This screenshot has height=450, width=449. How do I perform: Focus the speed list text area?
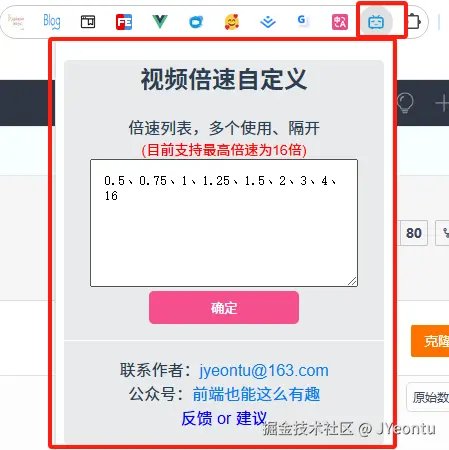point(224,223)
